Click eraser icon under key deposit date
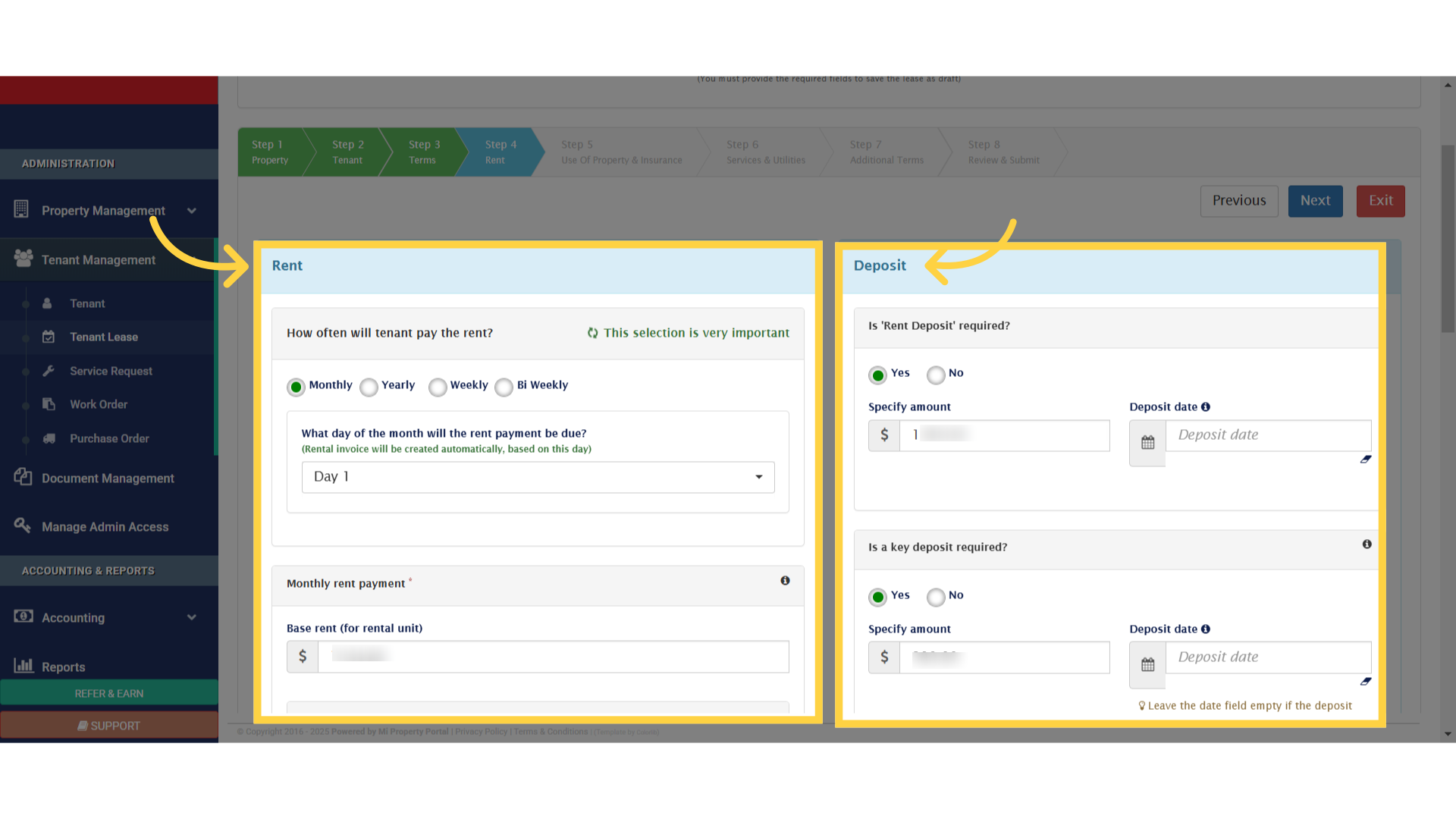 coord(1366,682)
